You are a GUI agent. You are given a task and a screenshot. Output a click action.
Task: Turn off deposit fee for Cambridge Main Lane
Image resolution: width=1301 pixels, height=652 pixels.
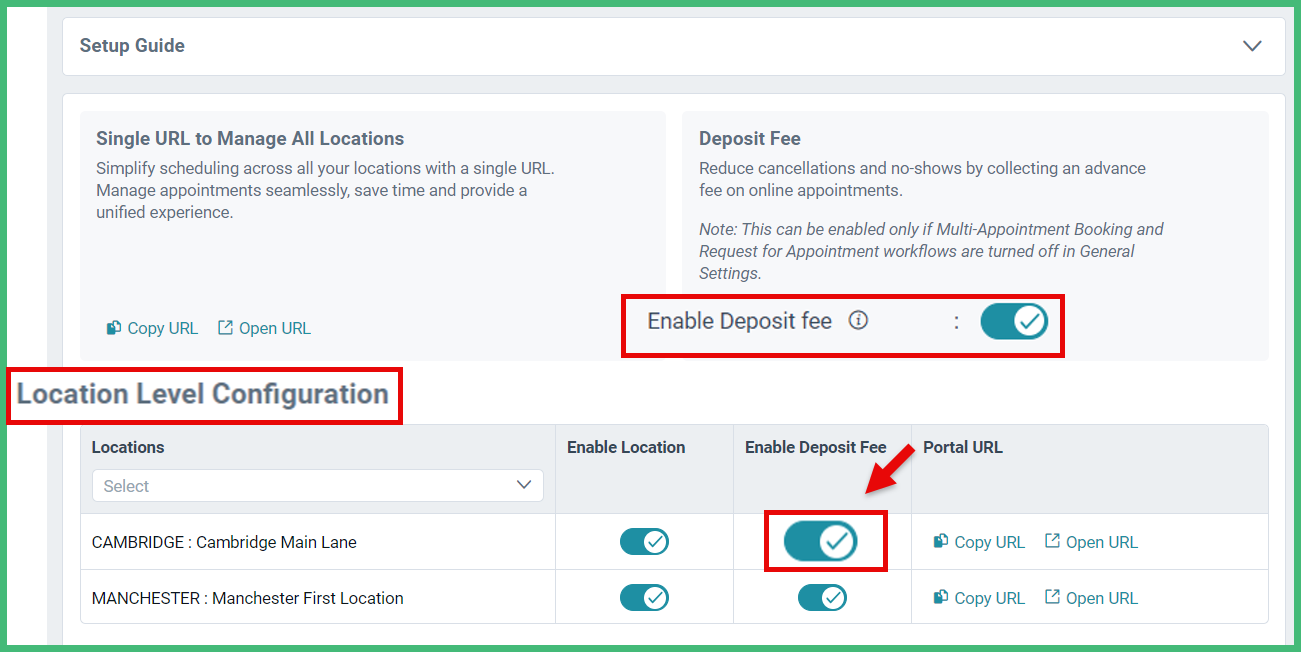coord(821,542)
